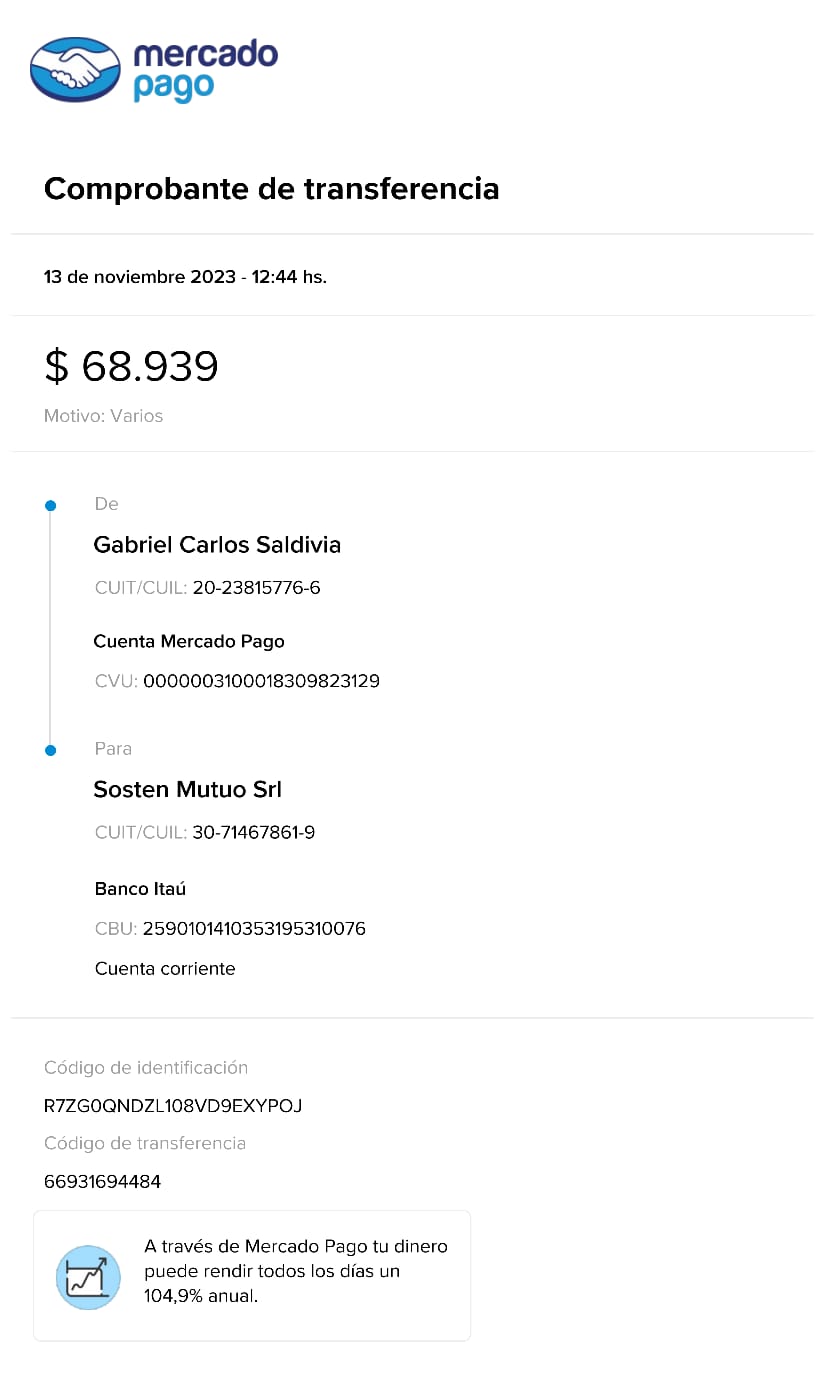Click the blue dot beside "Para"
This screenshot has width=825, height=1375.
pyautogui.click(x=50, y=750)
